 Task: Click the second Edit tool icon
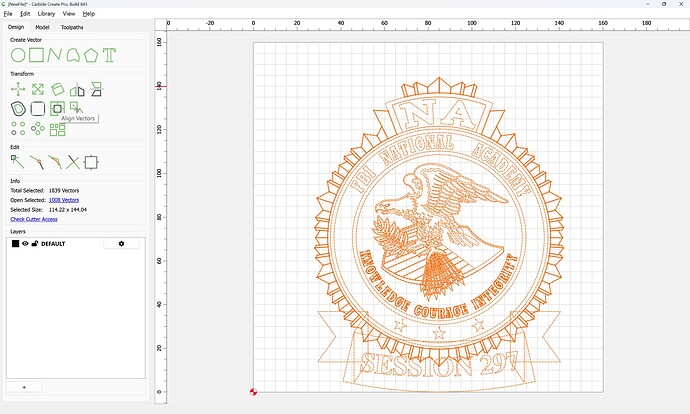point(37,162)
